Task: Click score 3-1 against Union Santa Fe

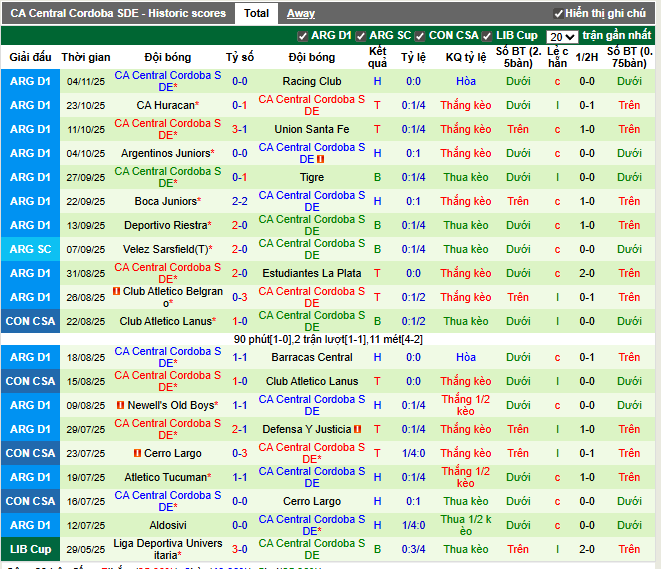Action: pos(239,129)
